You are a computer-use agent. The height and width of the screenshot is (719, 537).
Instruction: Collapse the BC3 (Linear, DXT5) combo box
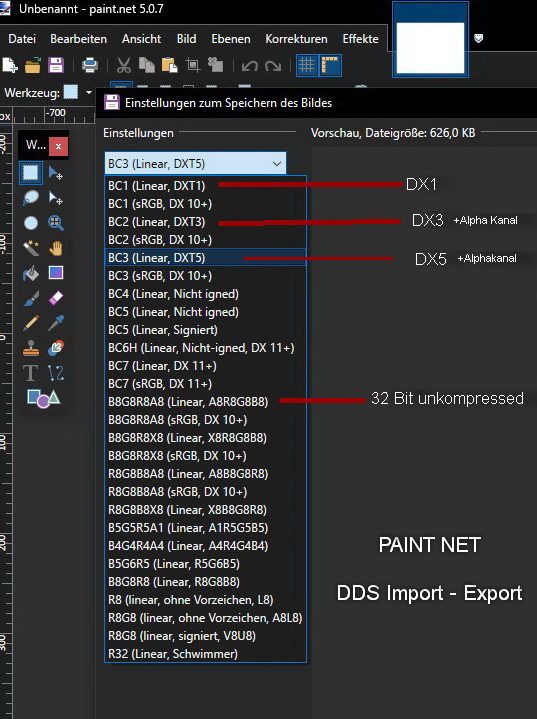pyautogui.click(x=195, y=164)
